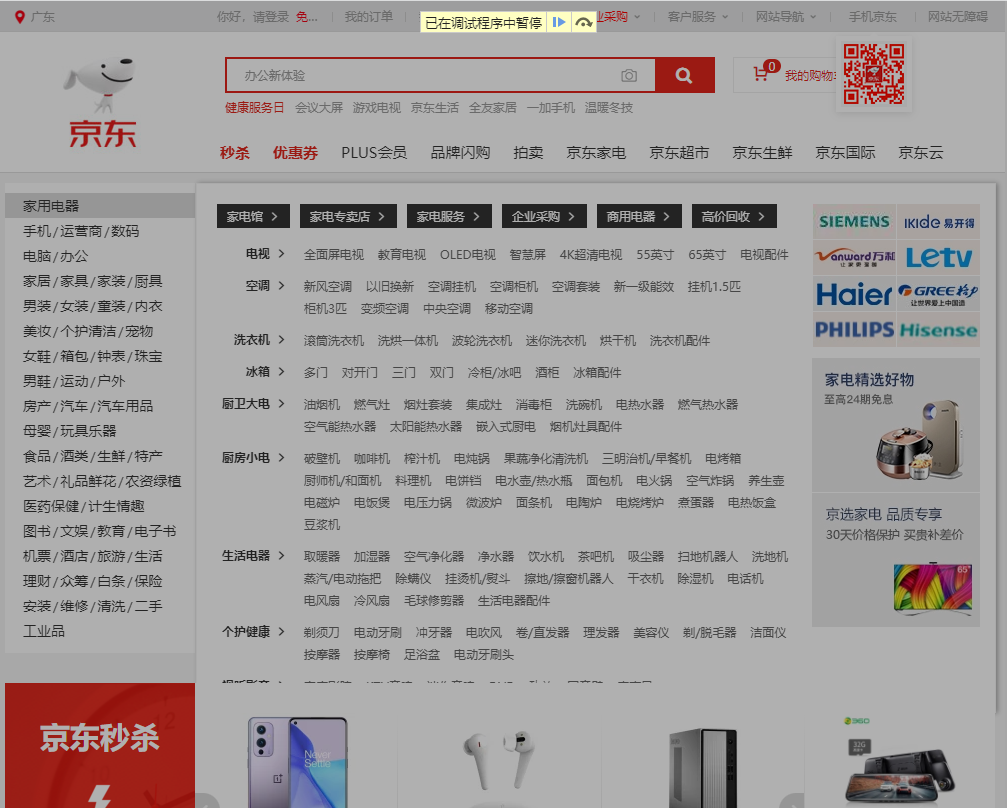Go to the 京东家电 navigation tab
This screenshot has width=1007, height=808.
pos(596,153)
